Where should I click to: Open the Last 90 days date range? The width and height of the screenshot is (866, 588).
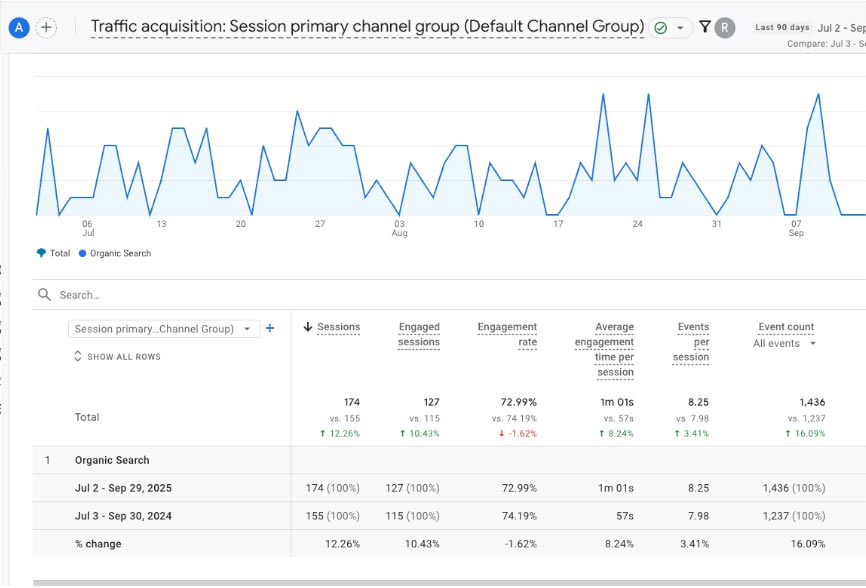[782, 28]
